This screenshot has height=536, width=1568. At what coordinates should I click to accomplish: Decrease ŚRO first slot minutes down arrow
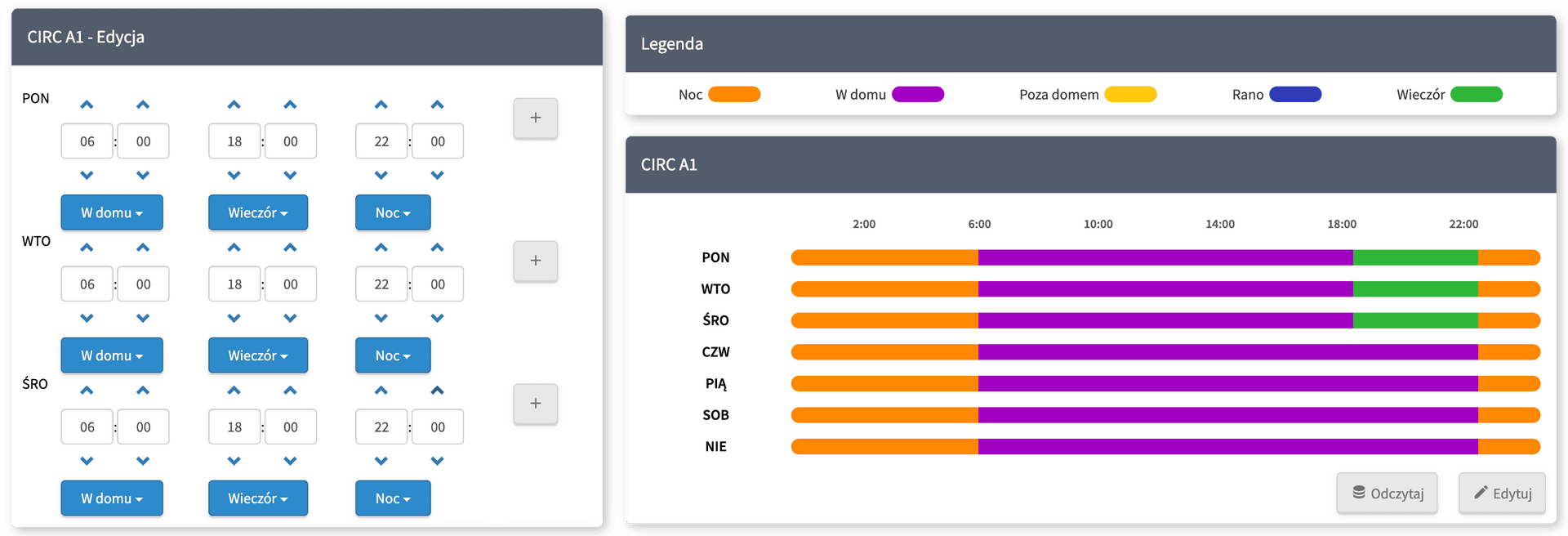pyautogui.click(x=143, y=461)
